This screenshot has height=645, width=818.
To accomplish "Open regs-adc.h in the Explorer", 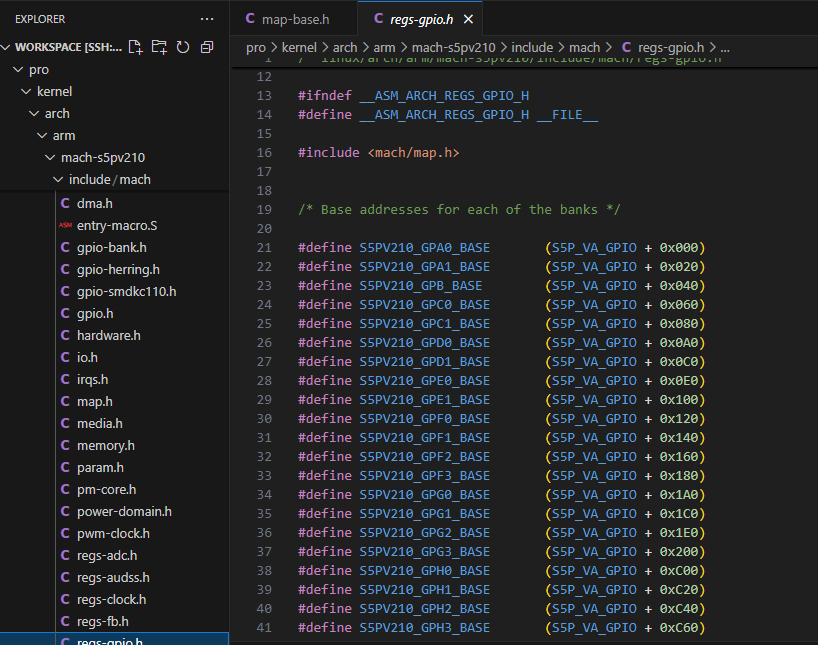I will (107, 555).
